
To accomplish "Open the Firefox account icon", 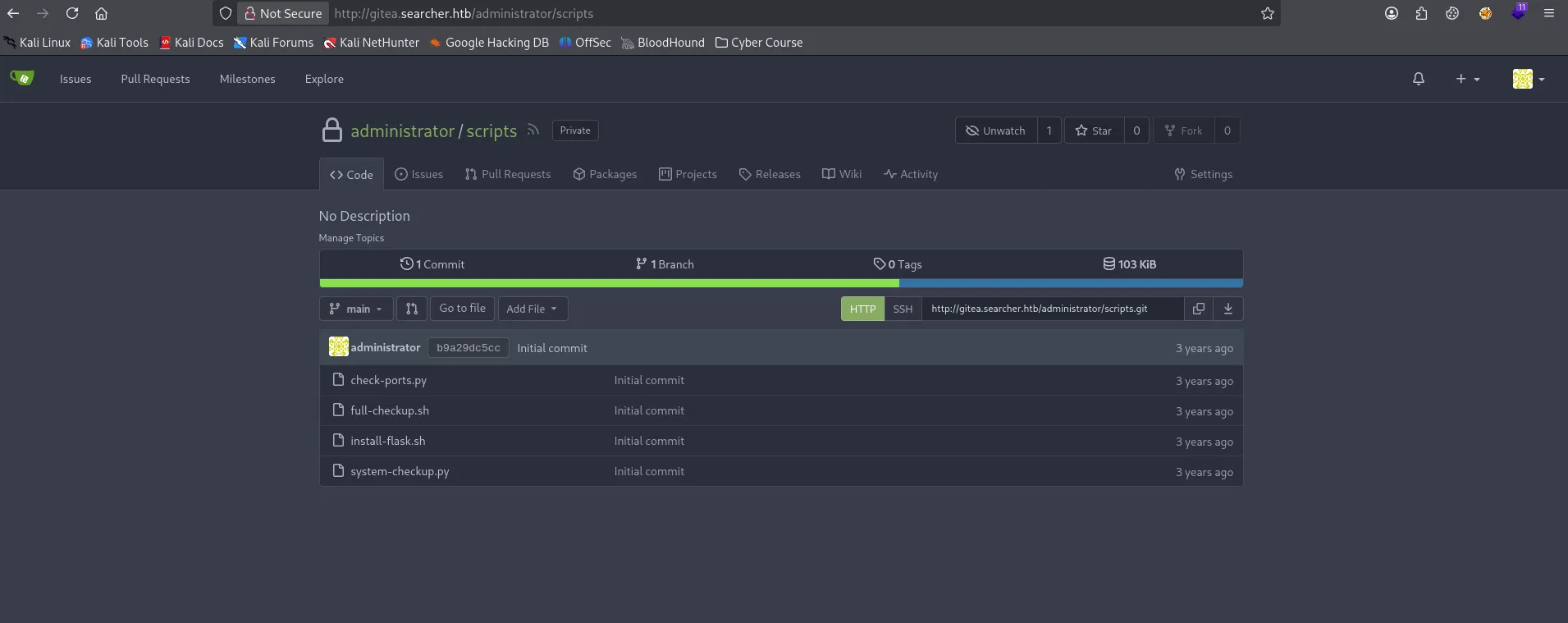I will 1391,13.
